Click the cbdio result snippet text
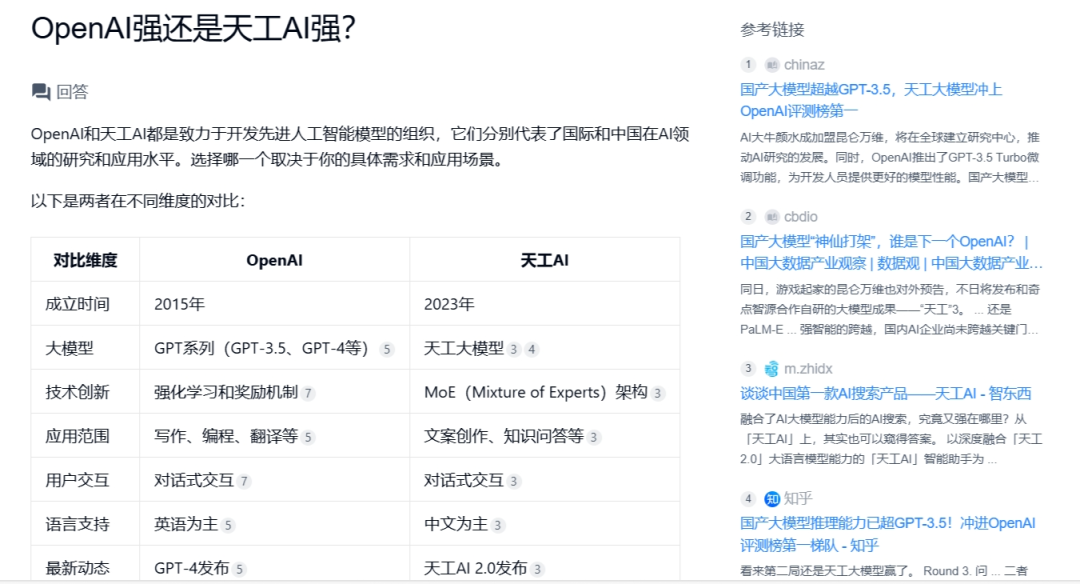 pyautogui.click(x=890, y=309)
